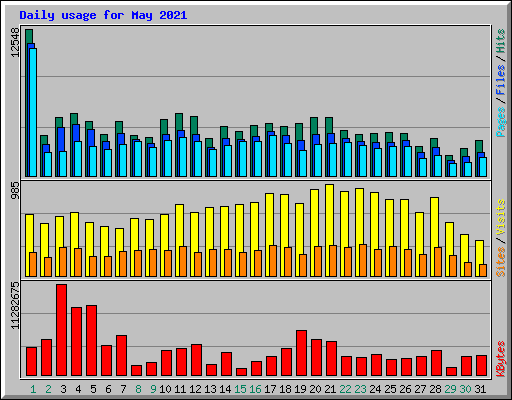Click the shortest red KBytes bar for day 15

[x=241, y=372]
